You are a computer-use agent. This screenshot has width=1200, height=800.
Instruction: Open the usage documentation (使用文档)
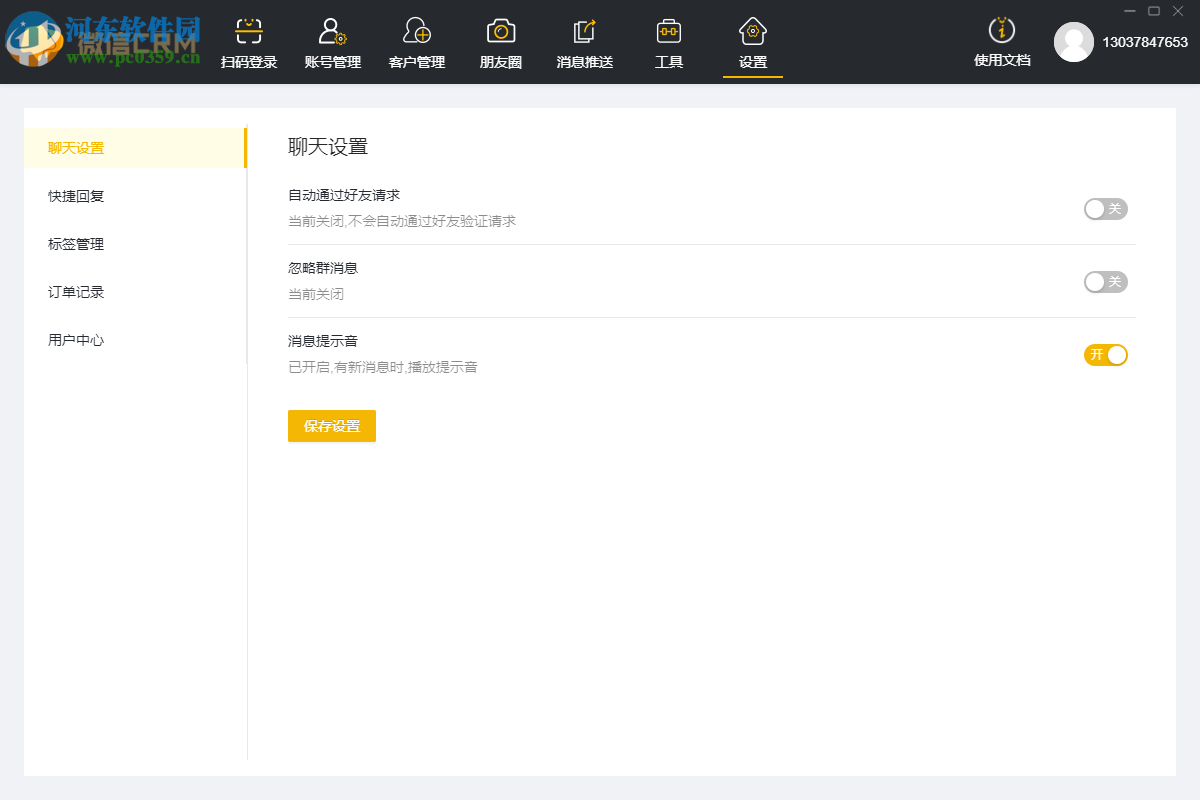pos(1002,42)
